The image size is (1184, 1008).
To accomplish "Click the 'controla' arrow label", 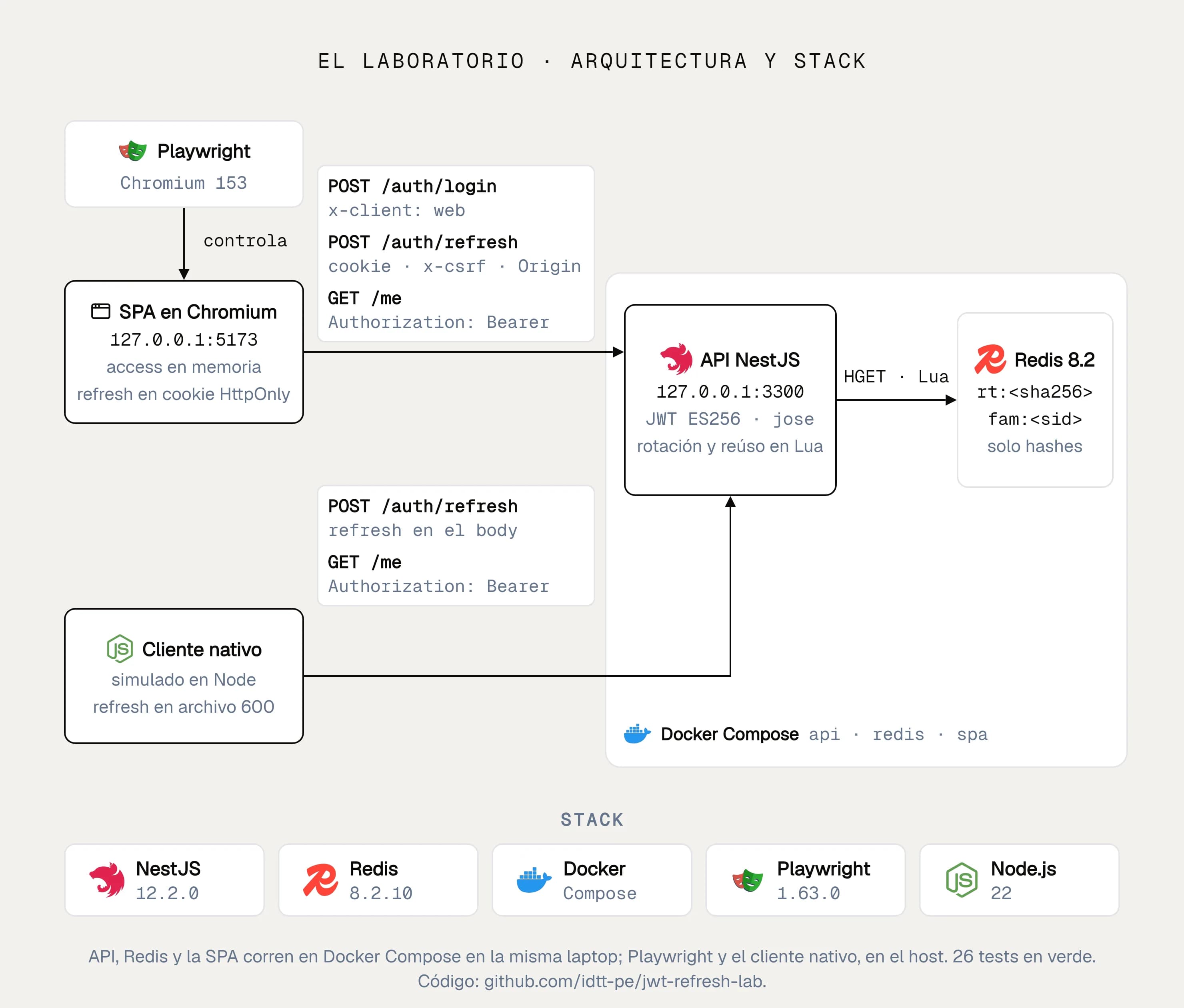I will point(245,240).
